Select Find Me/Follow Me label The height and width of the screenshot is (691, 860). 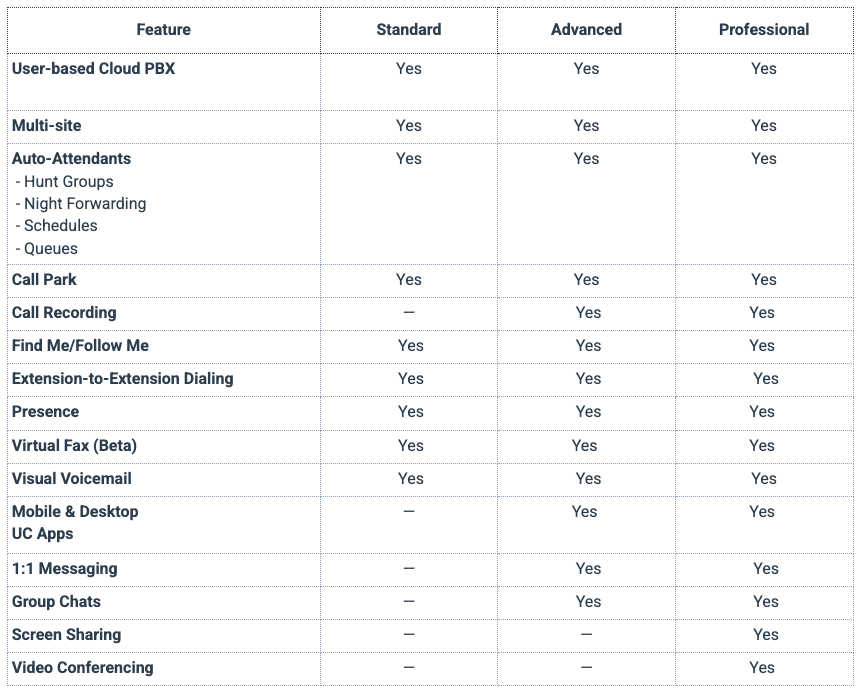[80, 346]
